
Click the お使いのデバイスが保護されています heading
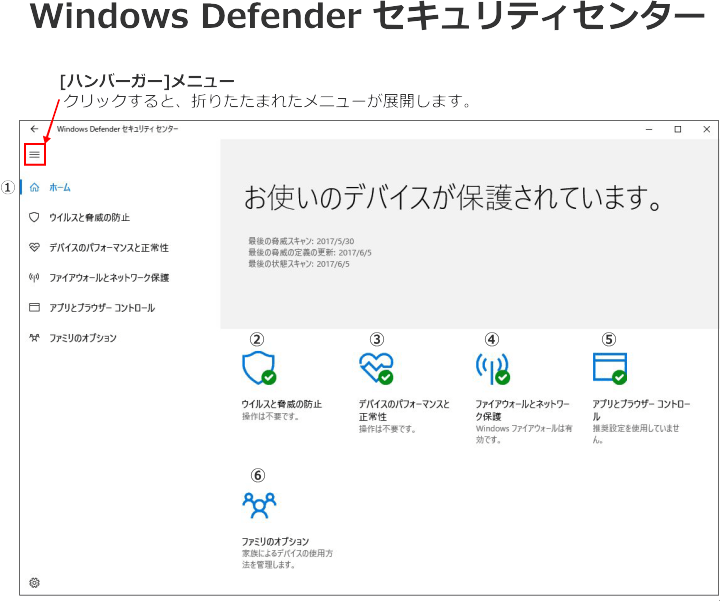click(x=453, y=197)
